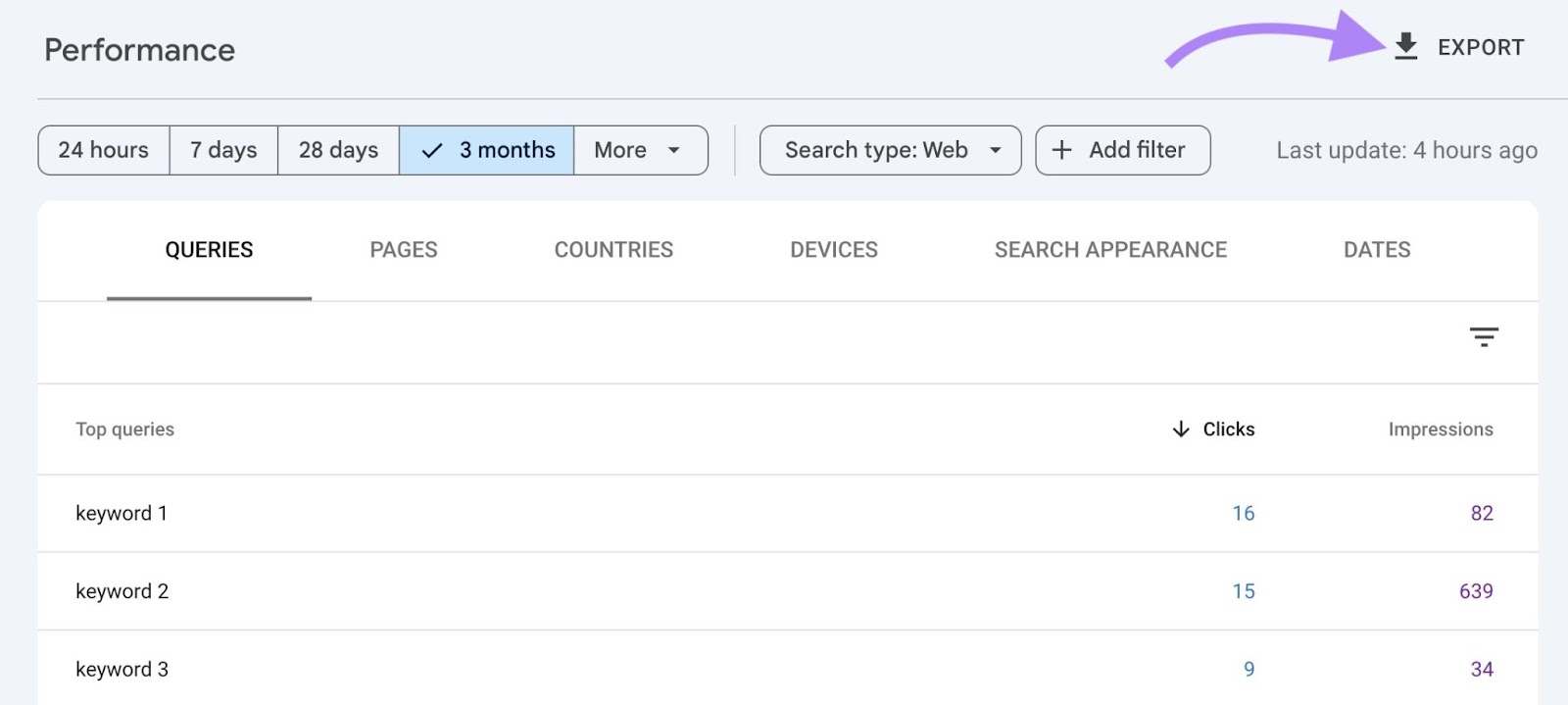Image resolution: width=1568 pixels, height=705 pixels.
Task: Switch to the Pages tab
Action: point(404,250)
